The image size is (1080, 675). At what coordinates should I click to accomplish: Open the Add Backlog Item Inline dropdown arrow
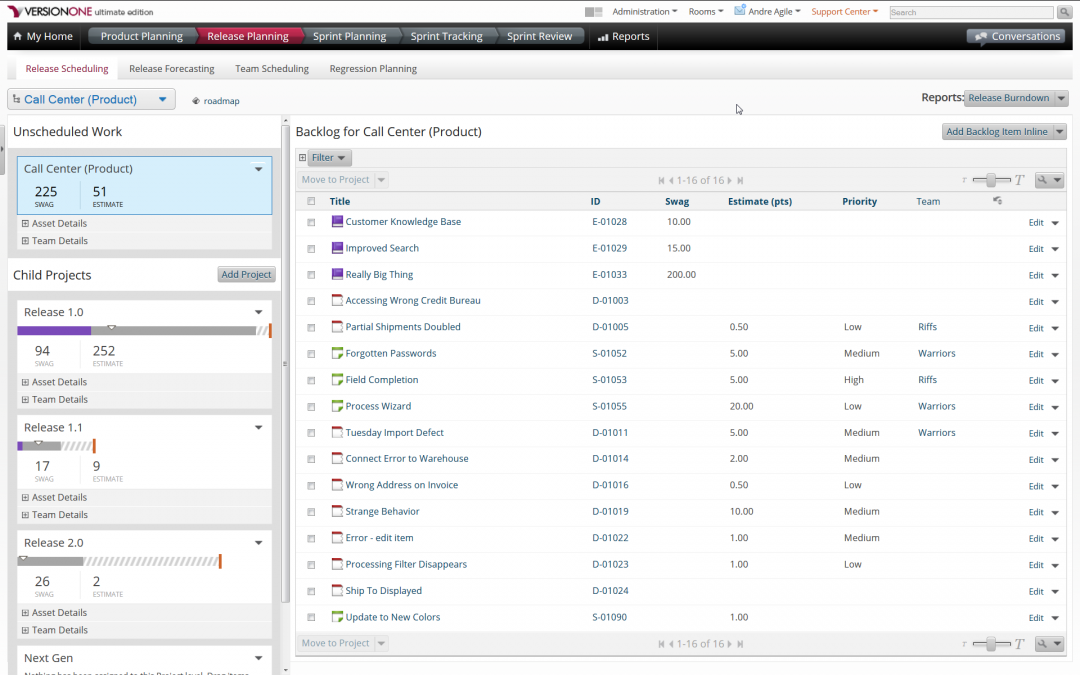click(x=1060, y=132)
